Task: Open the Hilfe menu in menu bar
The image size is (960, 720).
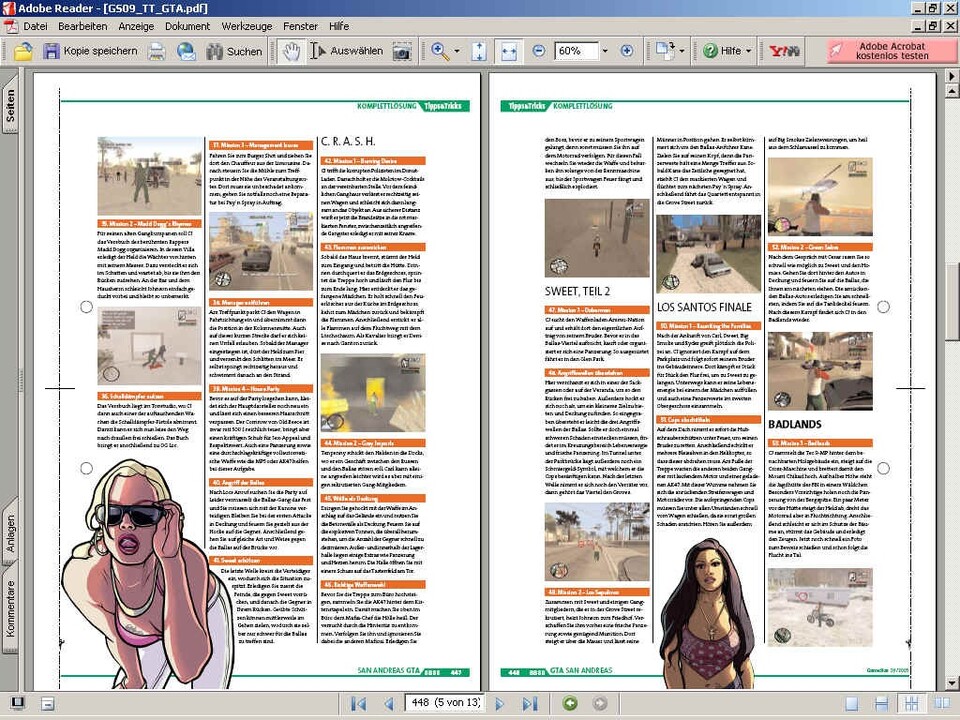Action: (x=339, y=26)
